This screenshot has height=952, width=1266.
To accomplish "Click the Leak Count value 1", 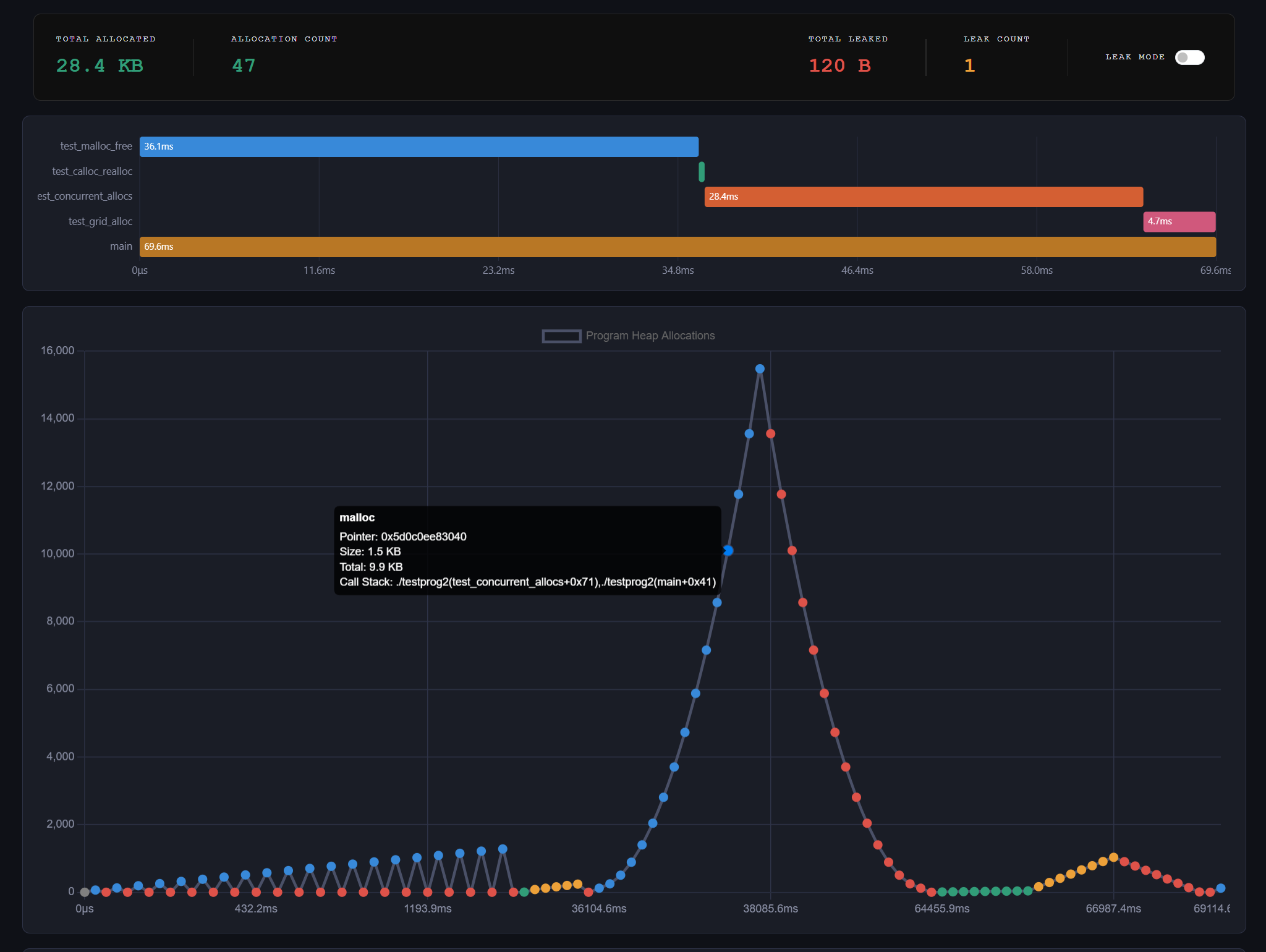I will click(969, 66).
